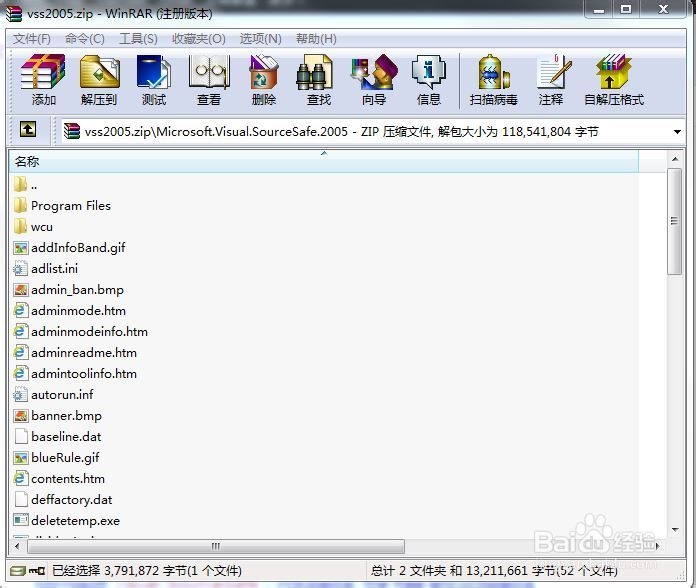Click the horizontal scrollbar thumb
696x588 pixels.
coord(216,546)
